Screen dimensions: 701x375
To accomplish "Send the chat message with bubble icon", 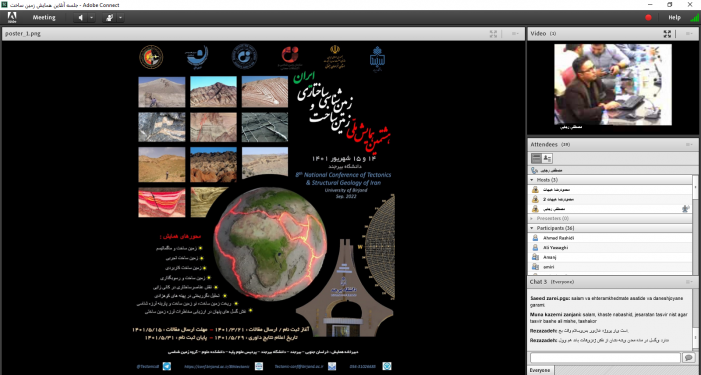I will point(688,357).
